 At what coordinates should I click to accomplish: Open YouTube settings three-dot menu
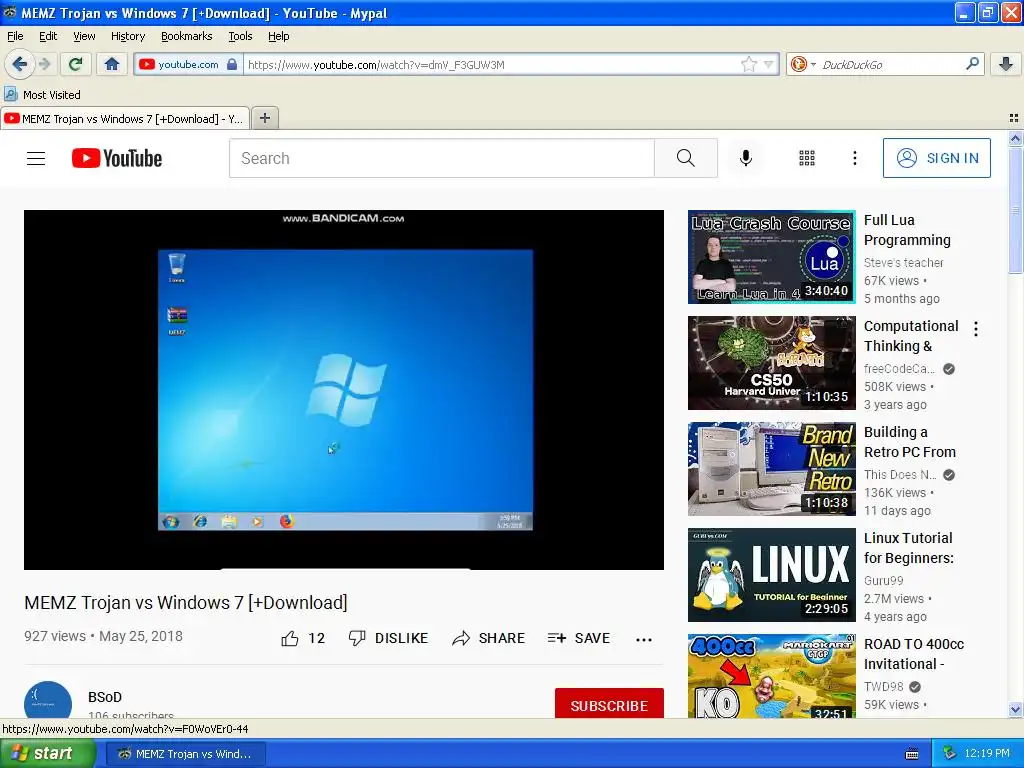coord(854,158)
